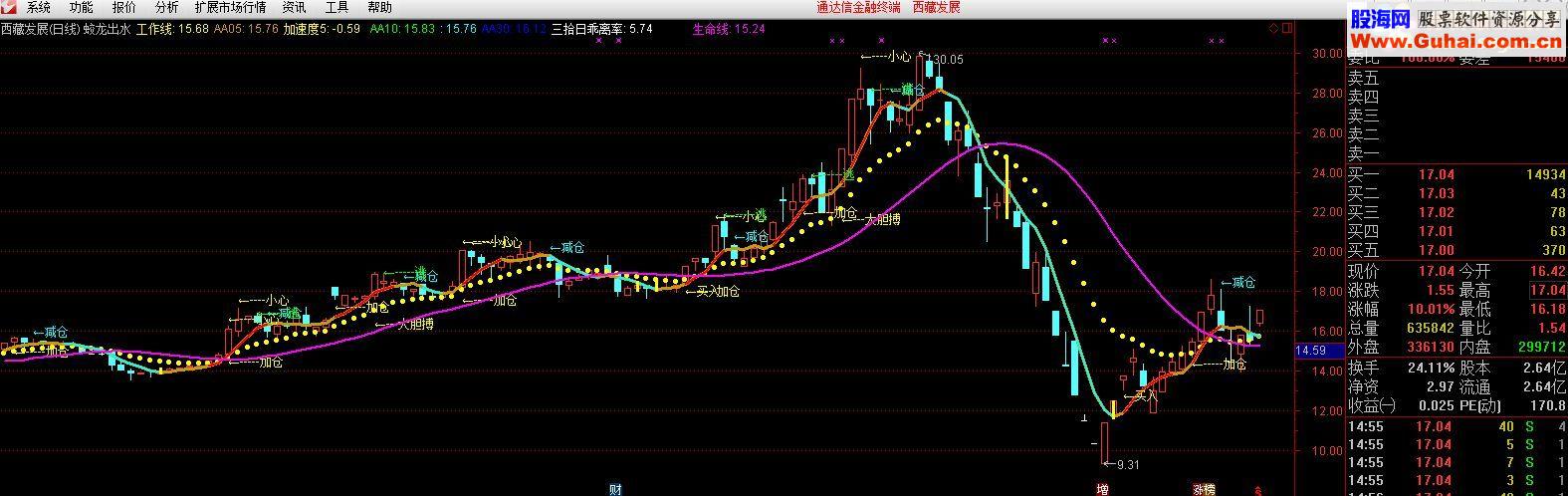Click the AA05: 15.76 indicator value
Image resolution: width=1568 pixels, height=496 pixels.
[246, 30]
